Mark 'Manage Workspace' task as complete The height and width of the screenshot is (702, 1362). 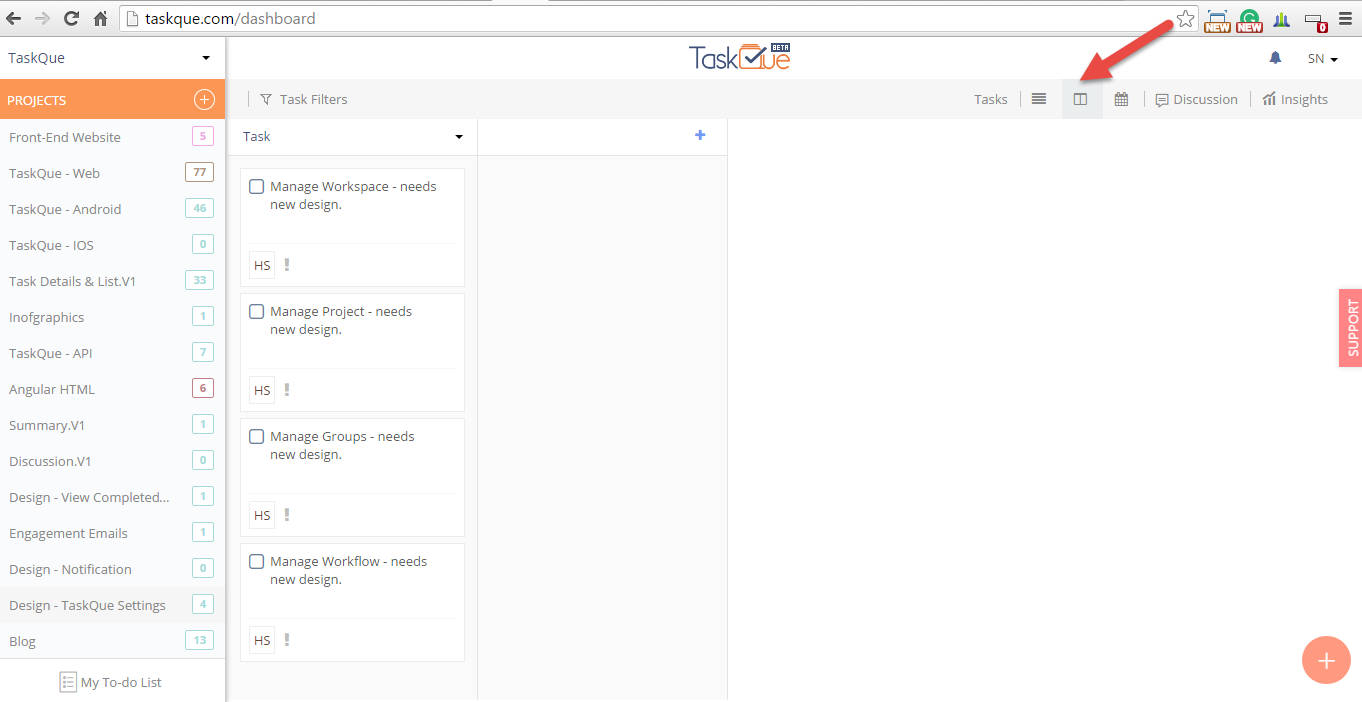pyautogui.click(x=256, y=186)
